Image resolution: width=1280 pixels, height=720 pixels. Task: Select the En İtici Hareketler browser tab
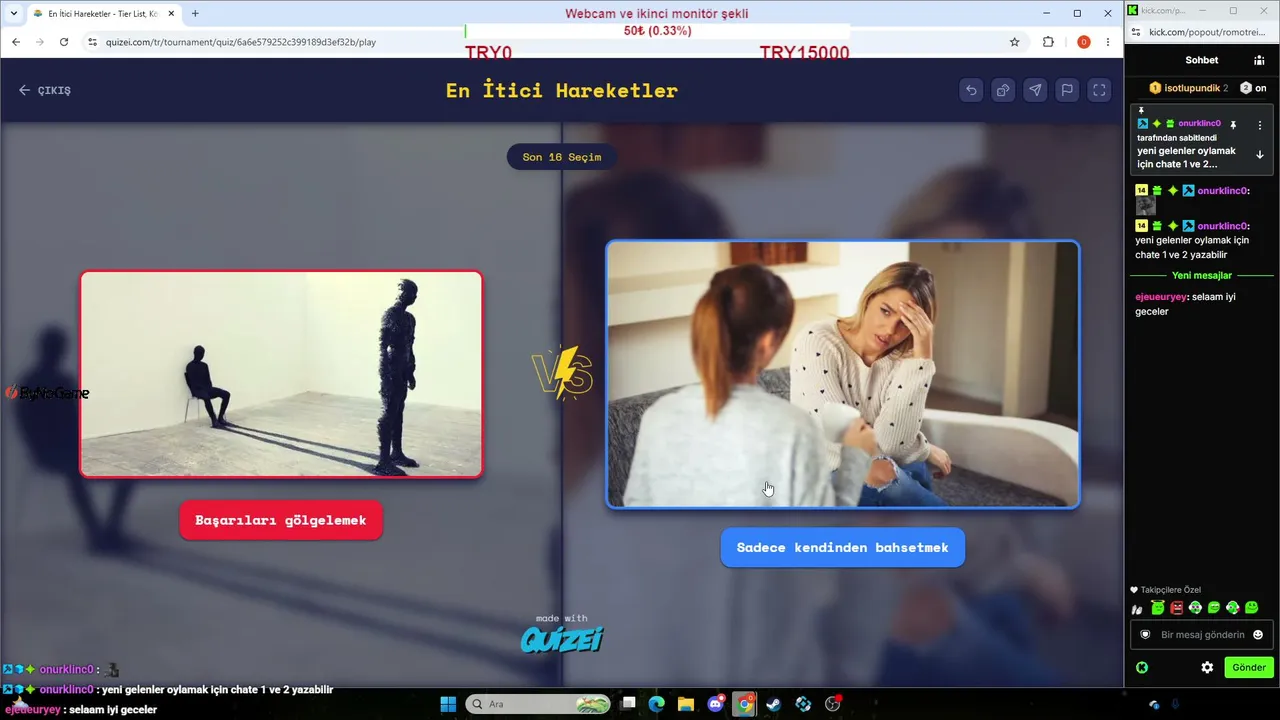pyautogui.click(x=103, y=14)
